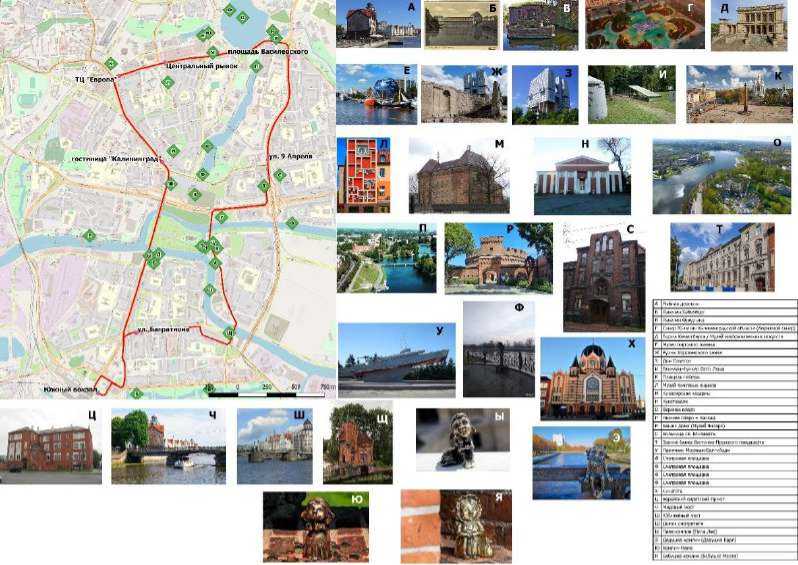Viewport: 798px width, 565px height.
Task: Select photo В by the water
Action: click(540, 25)
